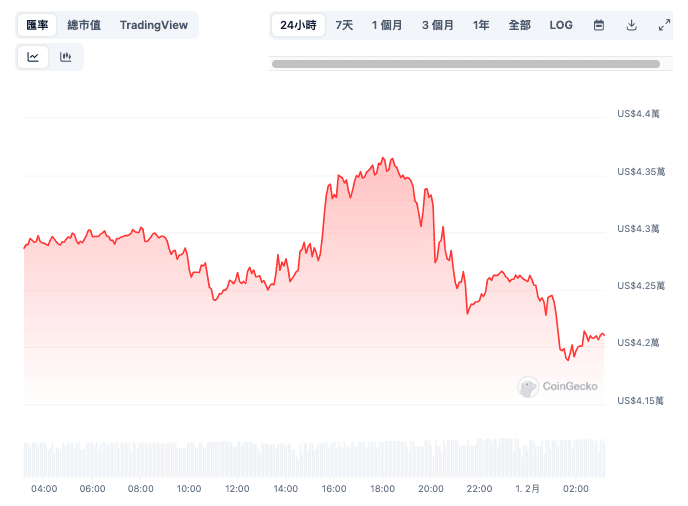Viewport: 688px width, 506px height.
Task: Choose the 1 個月 range
Action: tap(387, 25)
